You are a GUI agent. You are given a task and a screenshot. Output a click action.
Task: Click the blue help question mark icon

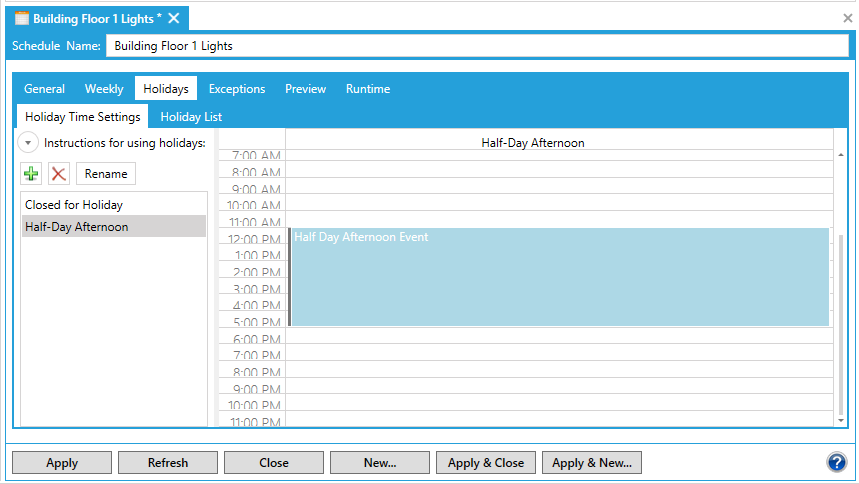[837, 462]
